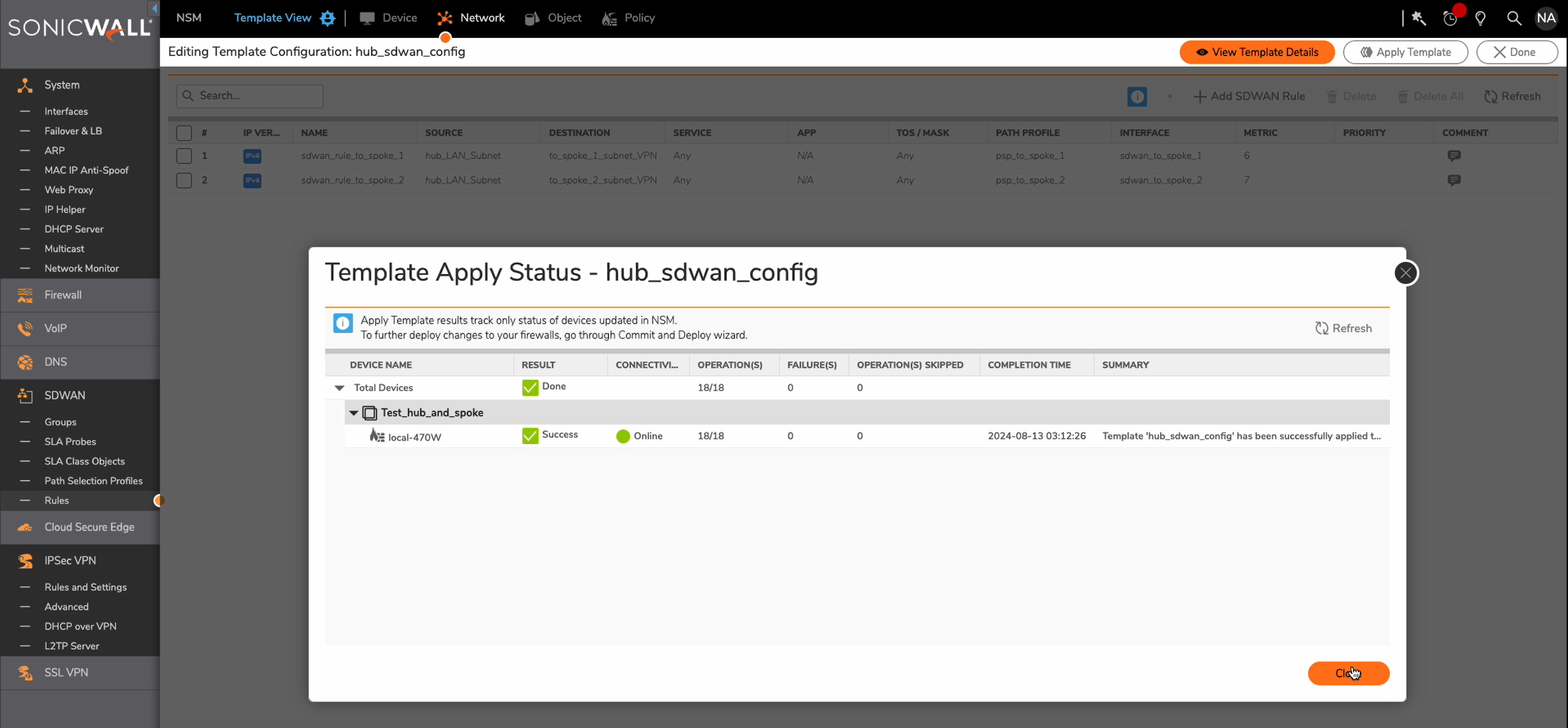
Task: Open Failover & LB in sidebar
Action: point(73,131)
